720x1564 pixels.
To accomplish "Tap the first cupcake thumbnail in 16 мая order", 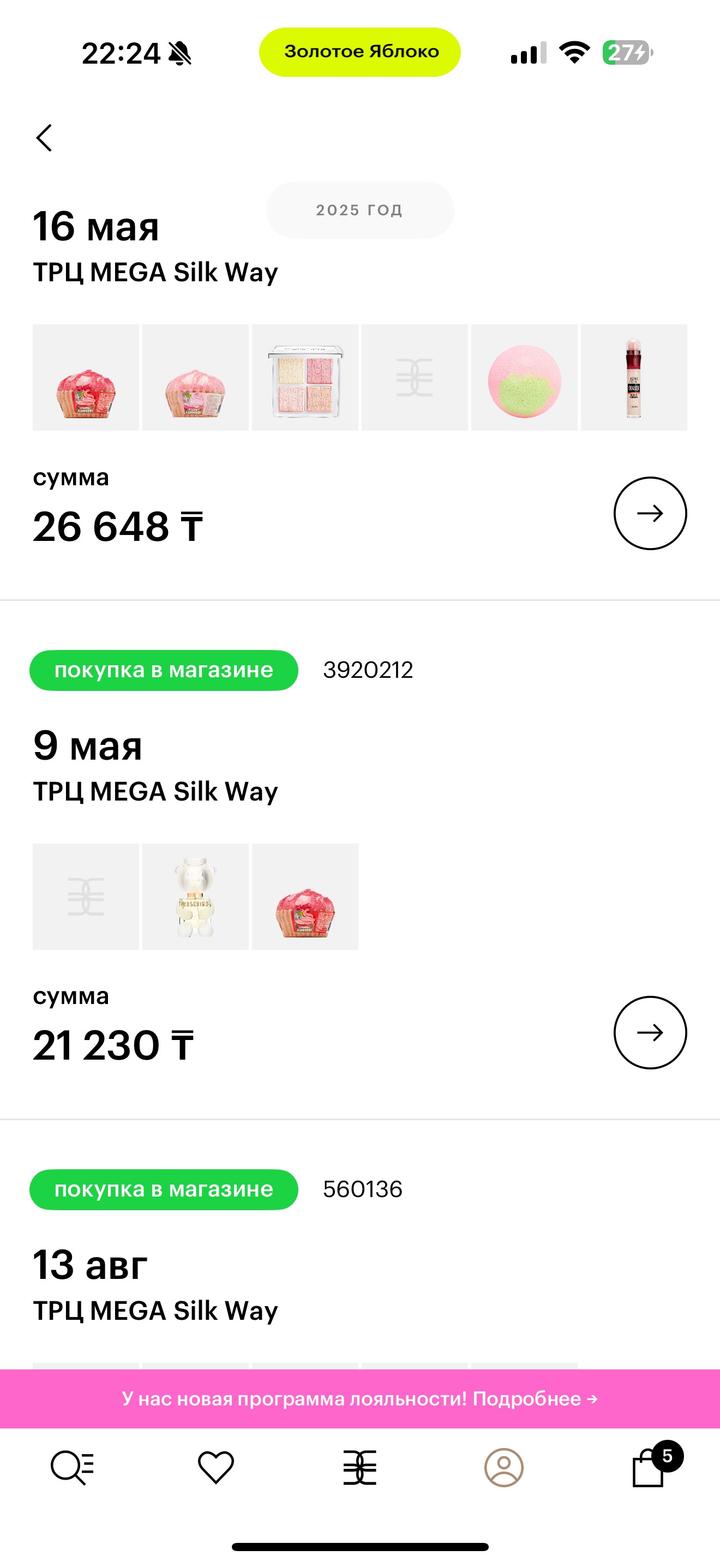I will (86, 377).
